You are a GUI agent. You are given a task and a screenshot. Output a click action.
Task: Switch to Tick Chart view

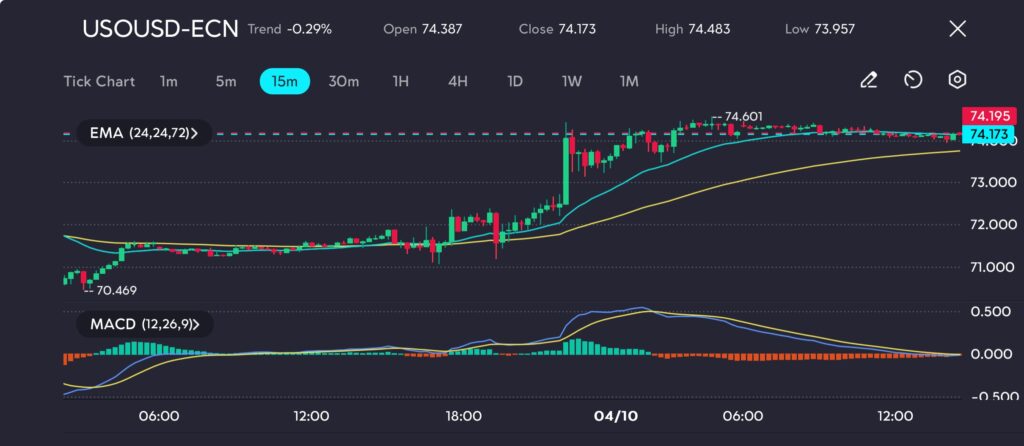(x=99, y=81)
